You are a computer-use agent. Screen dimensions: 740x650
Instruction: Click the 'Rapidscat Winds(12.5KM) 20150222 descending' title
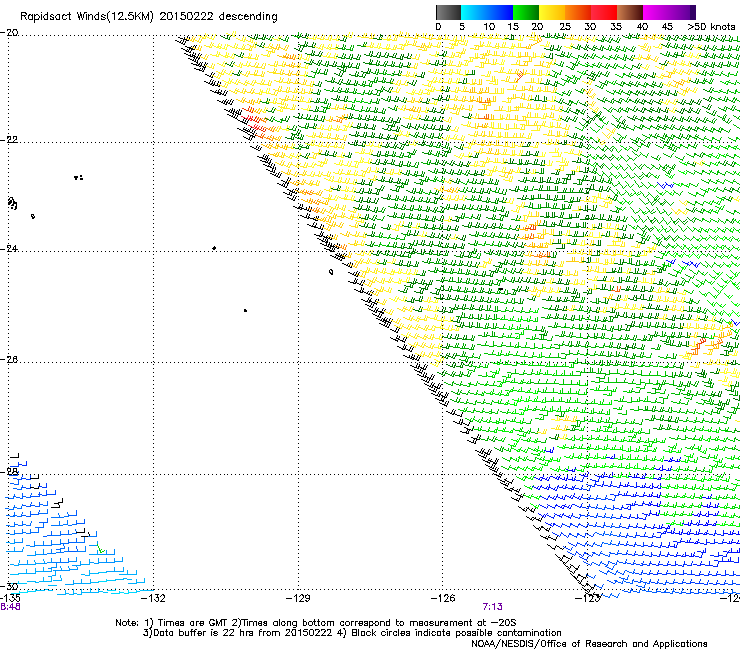[149, 16]
